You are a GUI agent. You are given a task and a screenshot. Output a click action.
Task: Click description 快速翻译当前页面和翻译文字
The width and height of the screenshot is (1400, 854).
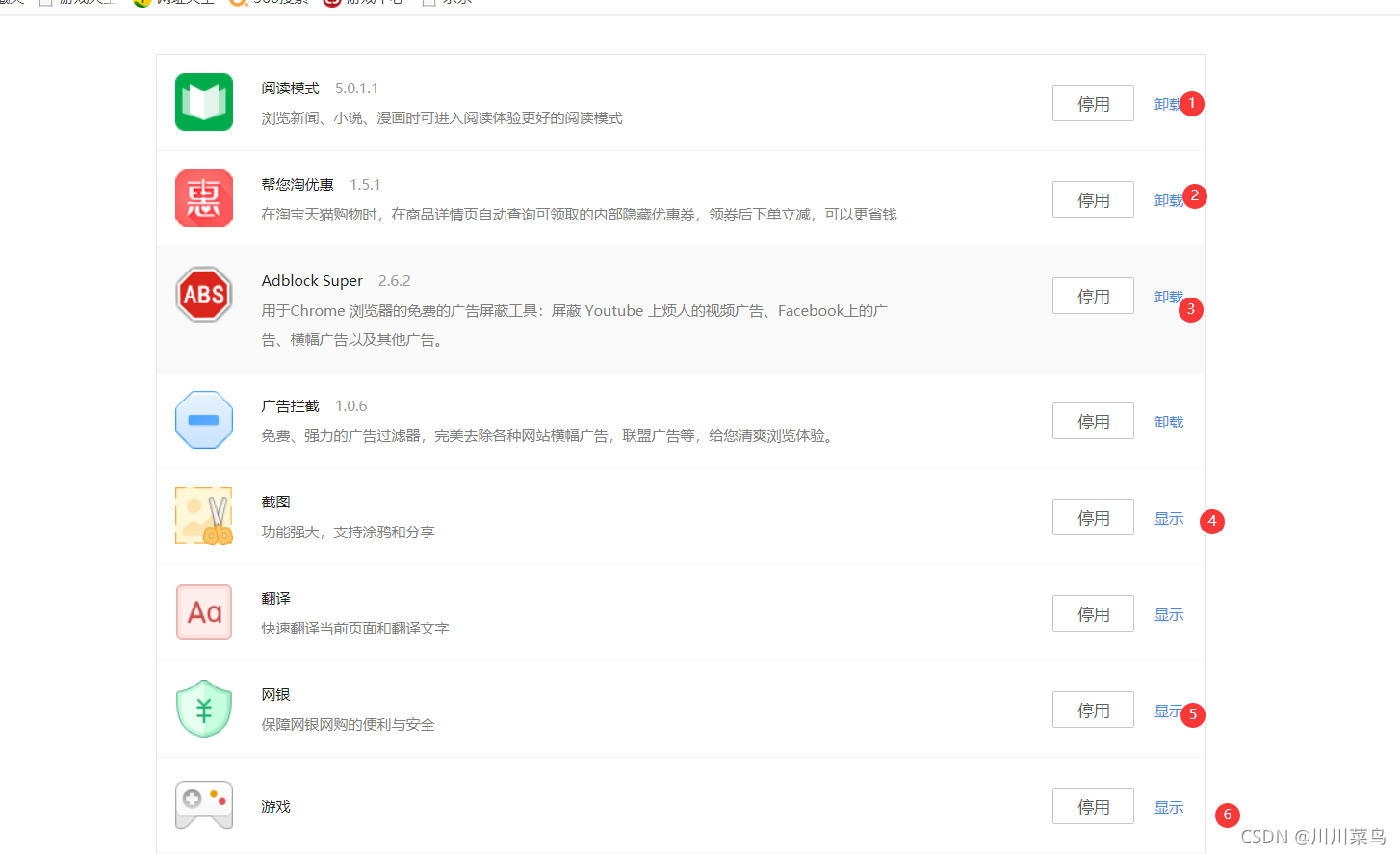click(x=355, y=628)
